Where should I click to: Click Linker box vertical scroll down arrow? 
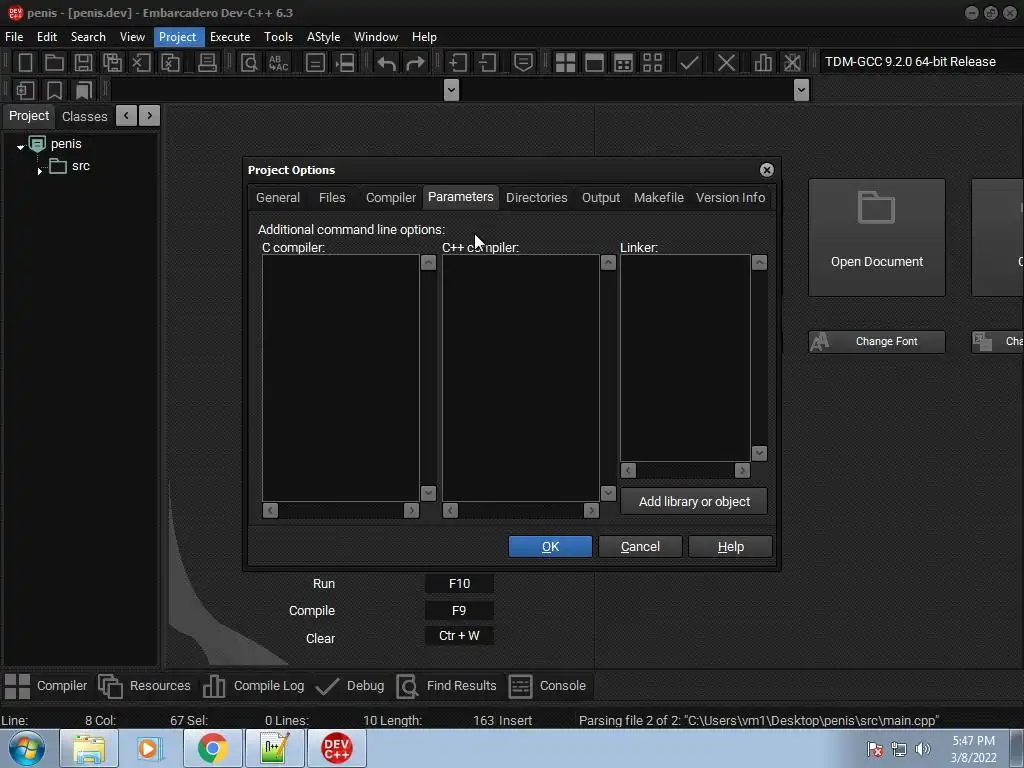click(759, 453)
